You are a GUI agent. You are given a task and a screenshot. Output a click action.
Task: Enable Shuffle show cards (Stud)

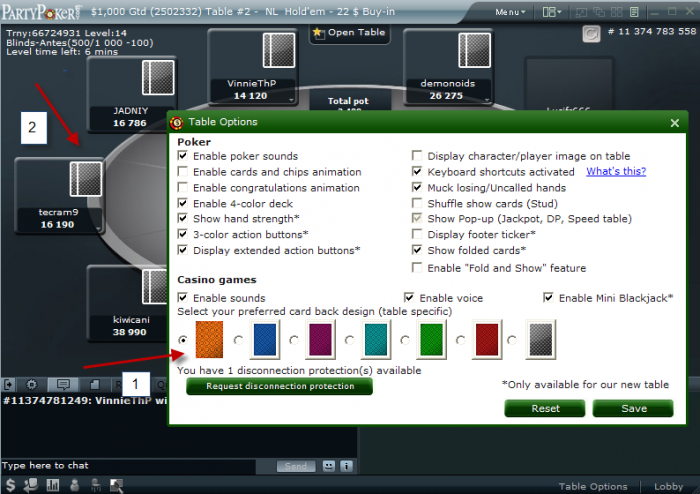tap(417, 203)
